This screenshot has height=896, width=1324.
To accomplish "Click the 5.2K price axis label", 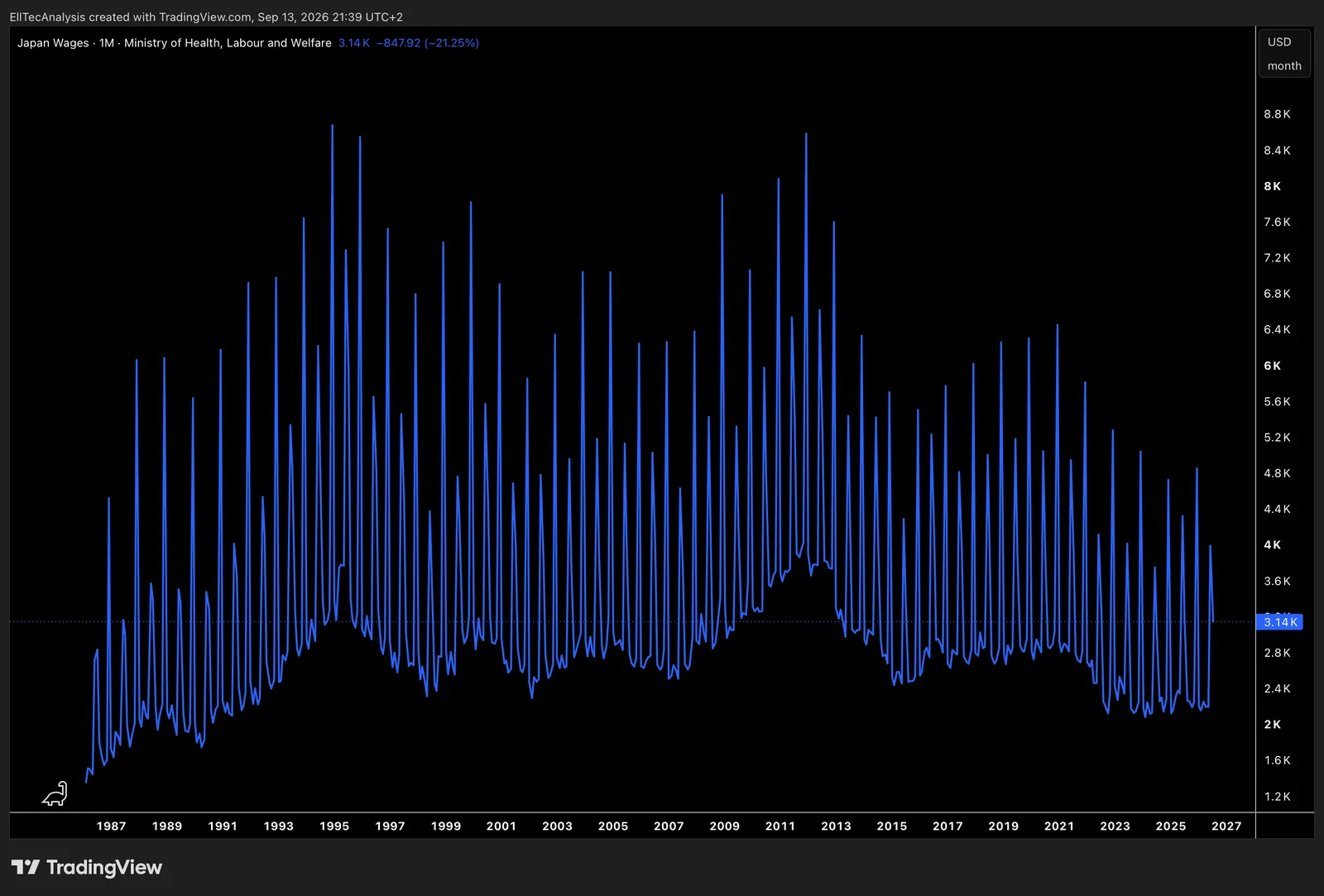I will tap(1277, 438).
